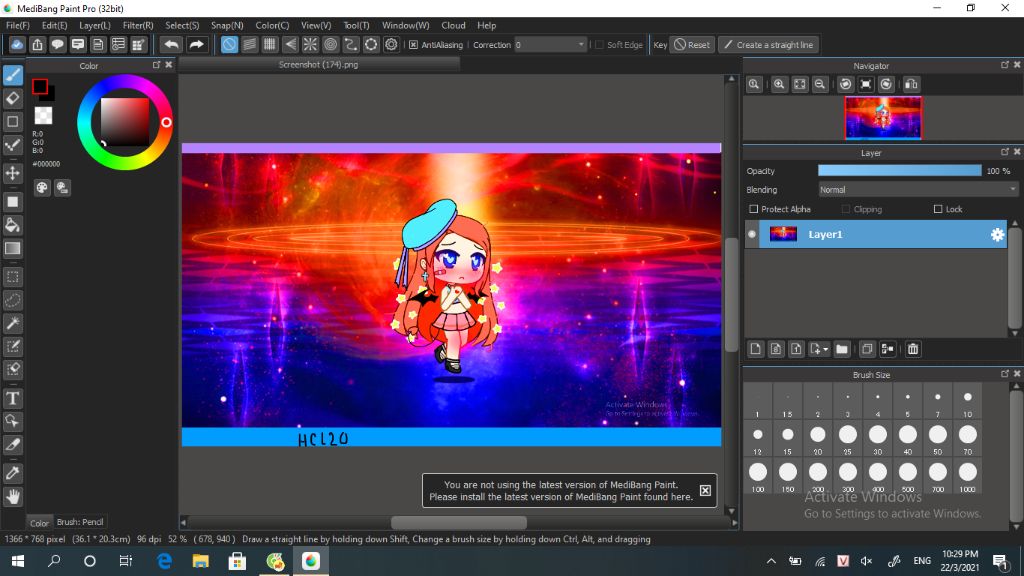Create a new layer
Viewport: 1024px width, 576px height.
pyautogui.click(x=756, y=349)
